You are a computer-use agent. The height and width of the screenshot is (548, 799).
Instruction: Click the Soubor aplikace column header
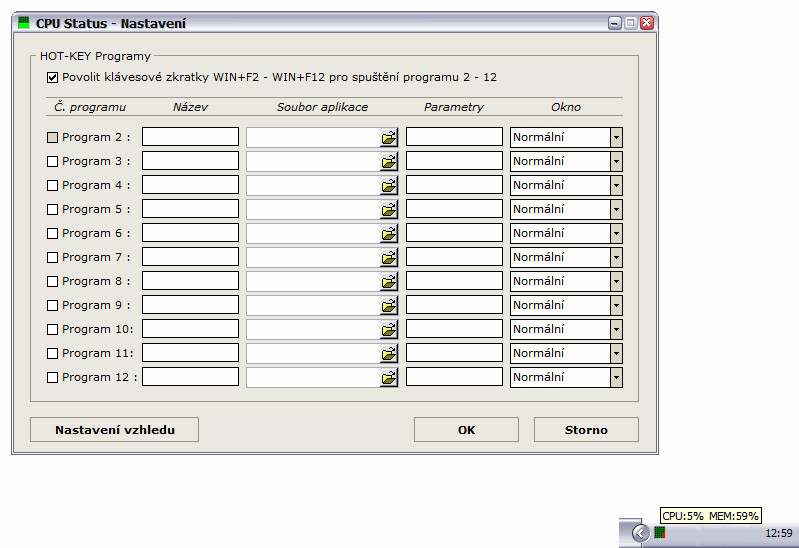[x=322, y=107]
